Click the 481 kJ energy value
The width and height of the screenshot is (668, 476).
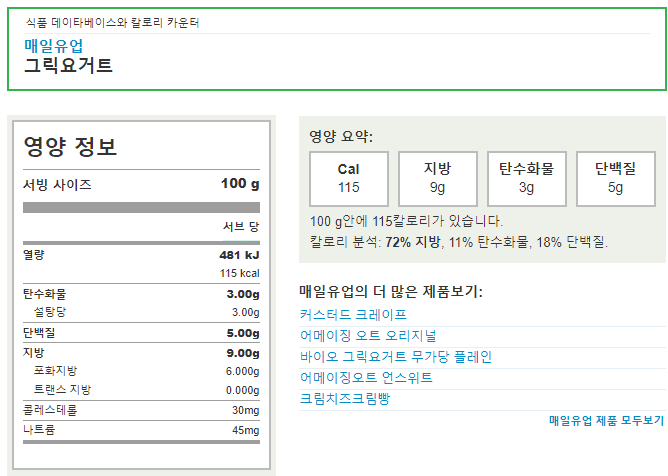coord(239,255)
